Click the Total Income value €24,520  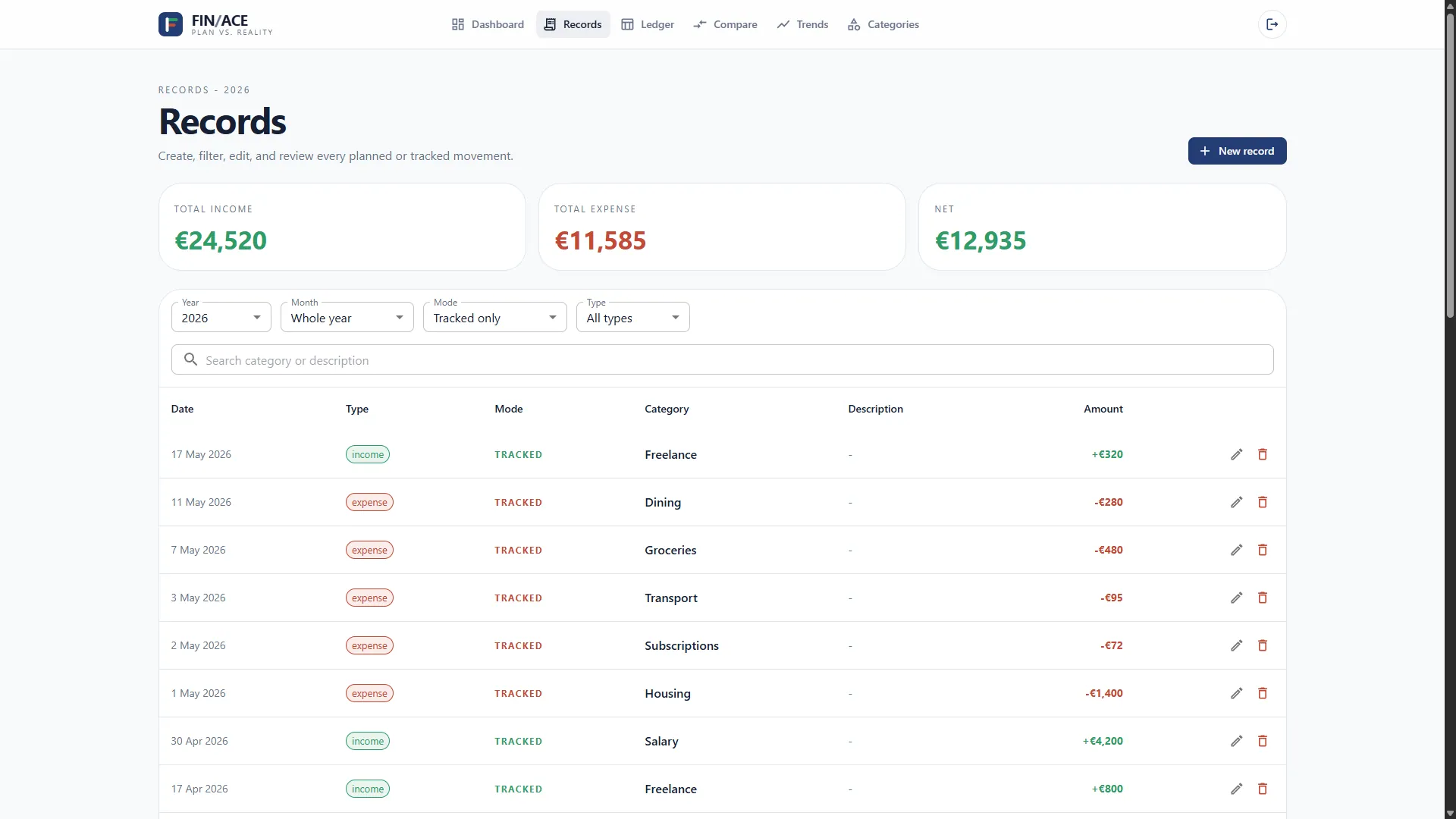[x=221, y=240]
